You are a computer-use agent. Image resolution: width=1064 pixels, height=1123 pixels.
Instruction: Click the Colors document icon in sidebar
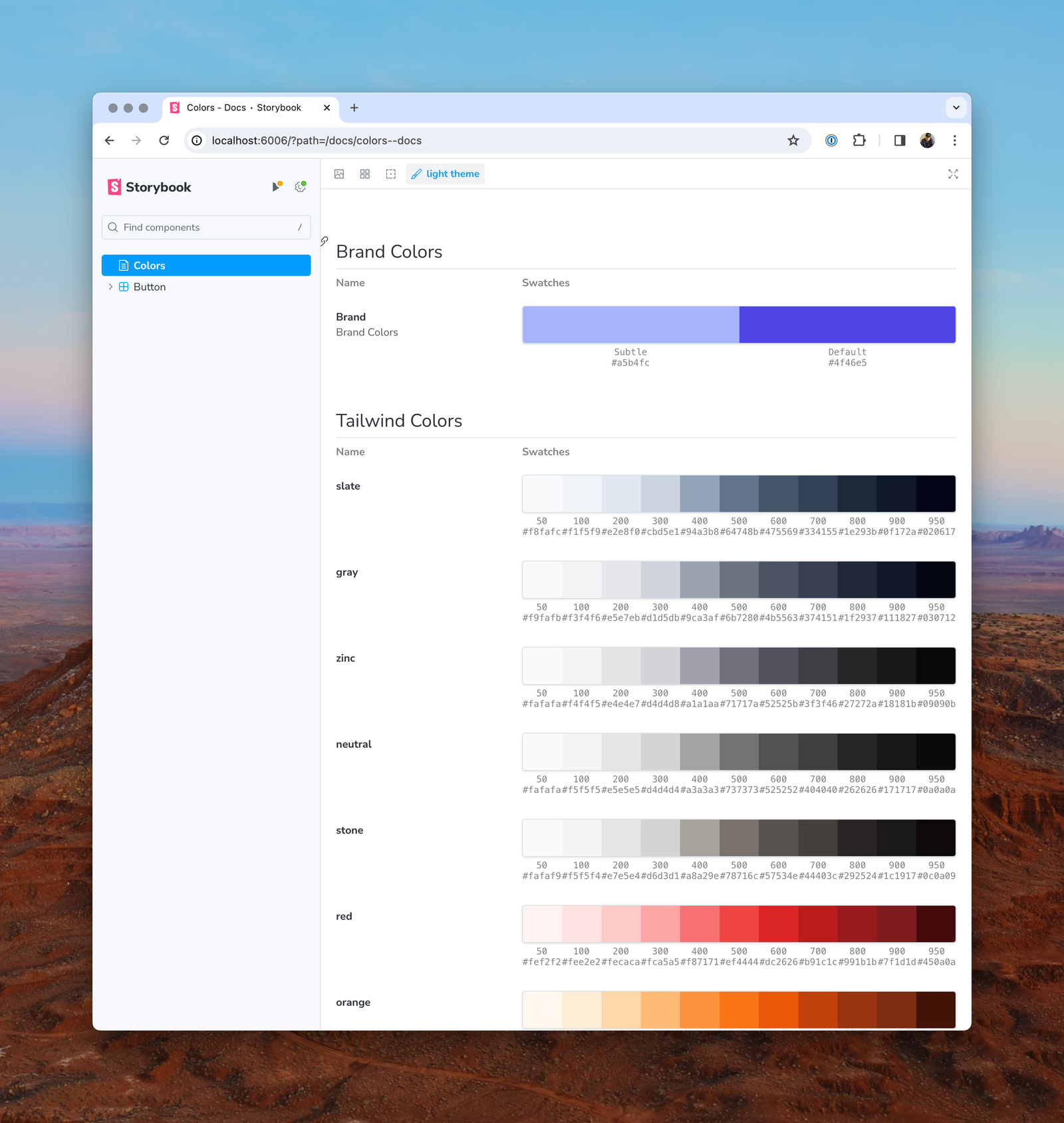click(124, 265)
